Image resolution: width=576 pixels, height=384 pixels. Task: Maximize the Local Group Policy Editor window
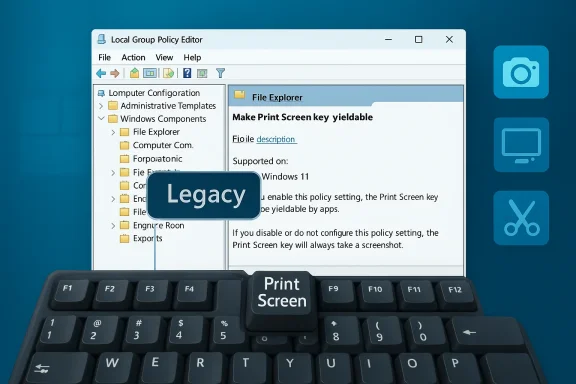pos(418,39)
